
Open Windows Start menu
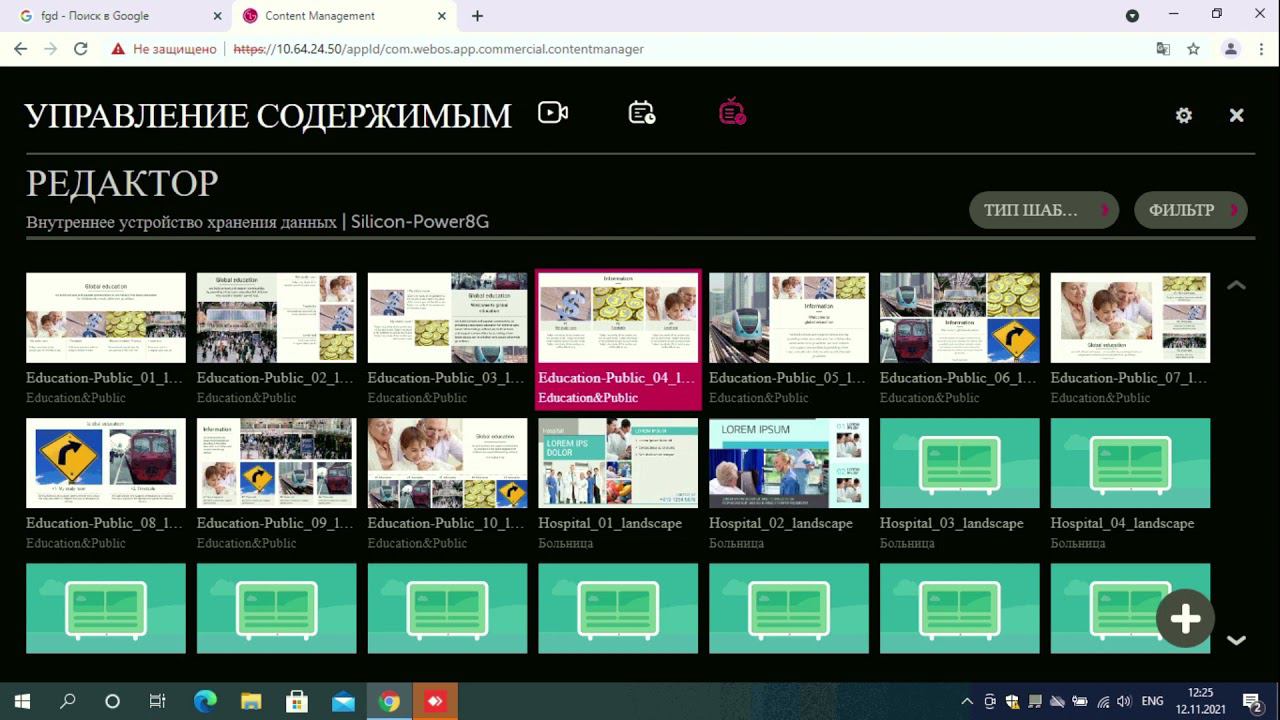pos(22,701)
